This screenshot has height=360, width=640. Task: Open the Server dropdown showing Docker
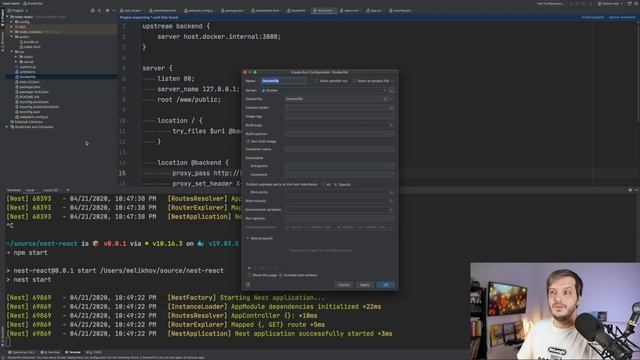[323, 90]
